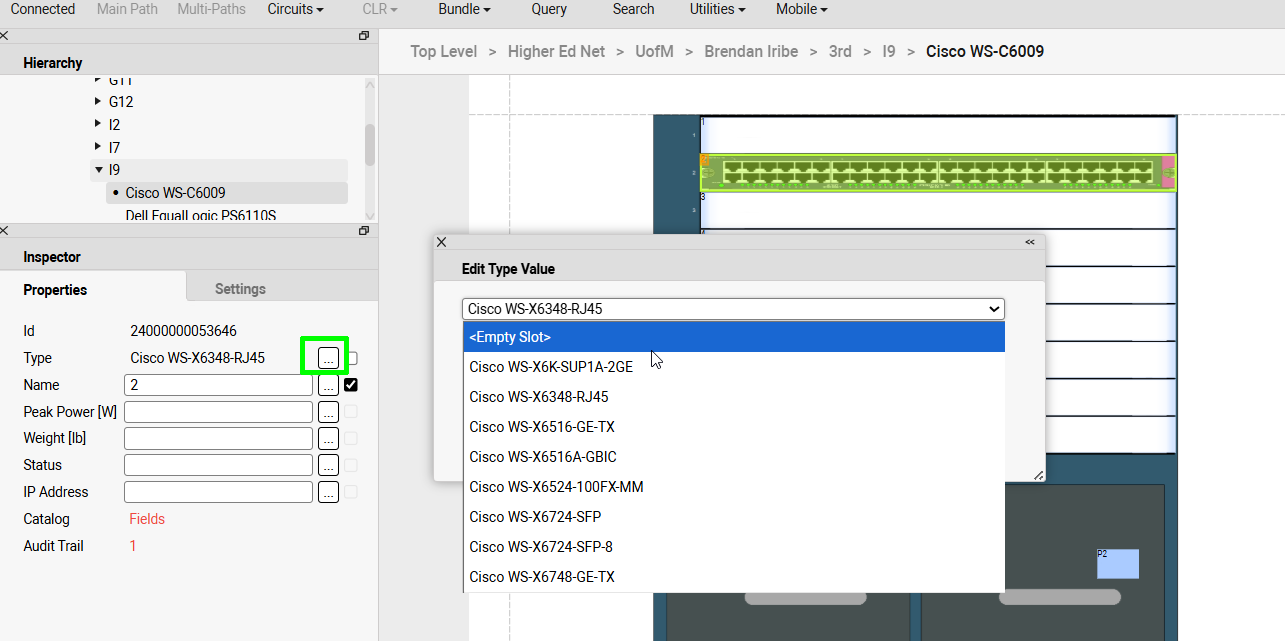Select <Empty Slot> from the type list
Image resolution: width=1285 pixels, height=641 pixels.
click(x=733, y=337)
